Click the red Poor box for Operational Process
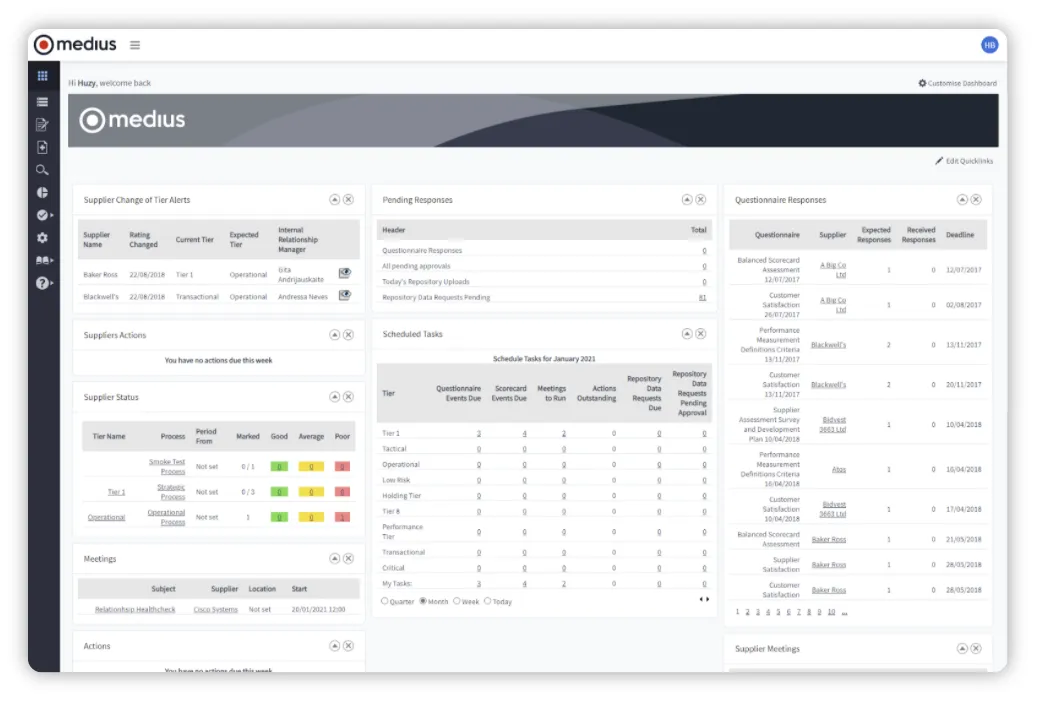This screenshot has height=708, width=1050. pos(342,517)
